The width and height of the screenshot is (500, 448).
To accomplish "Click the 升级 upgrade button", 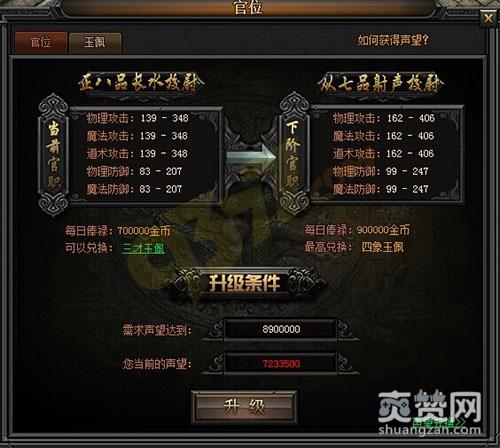I will tap(244, 407).
